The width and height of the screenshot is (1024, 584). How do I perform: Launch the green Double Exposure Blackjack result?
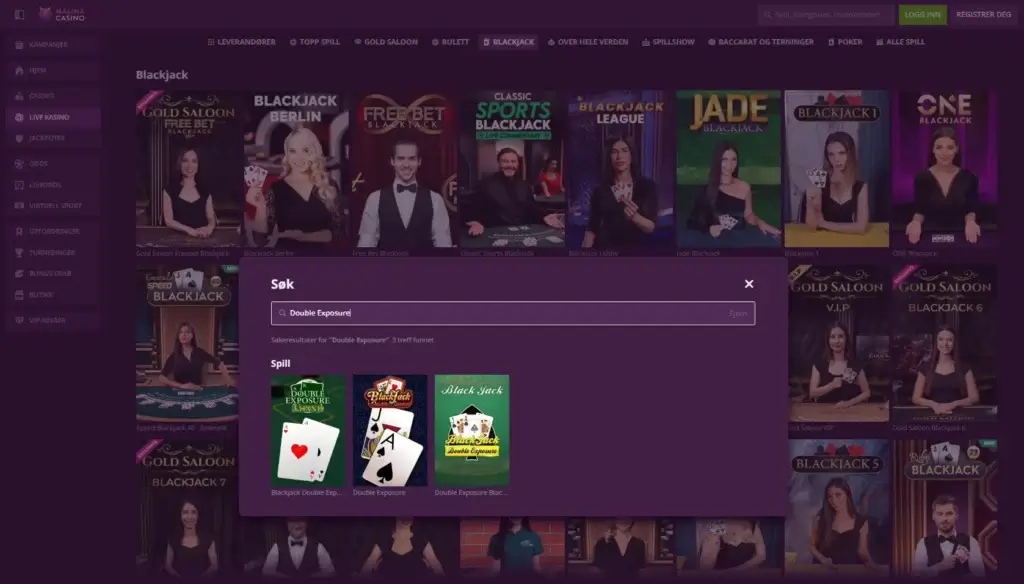click(472, 430)
